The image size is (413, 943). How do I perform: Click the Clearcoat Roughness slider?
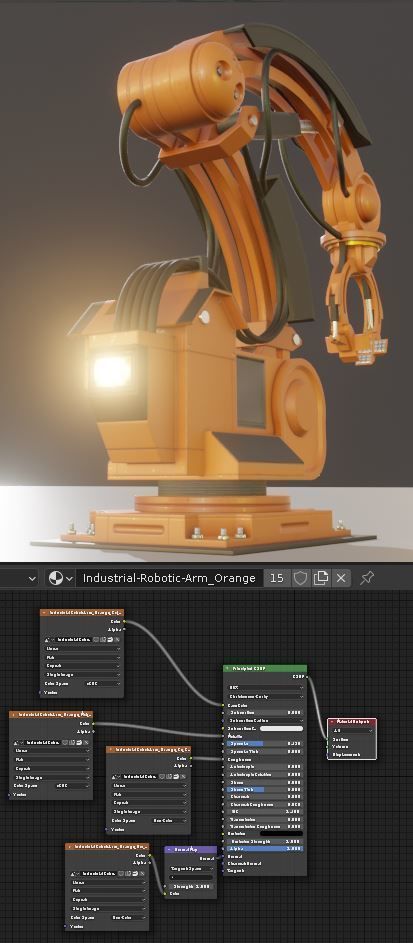click(265, 804)
